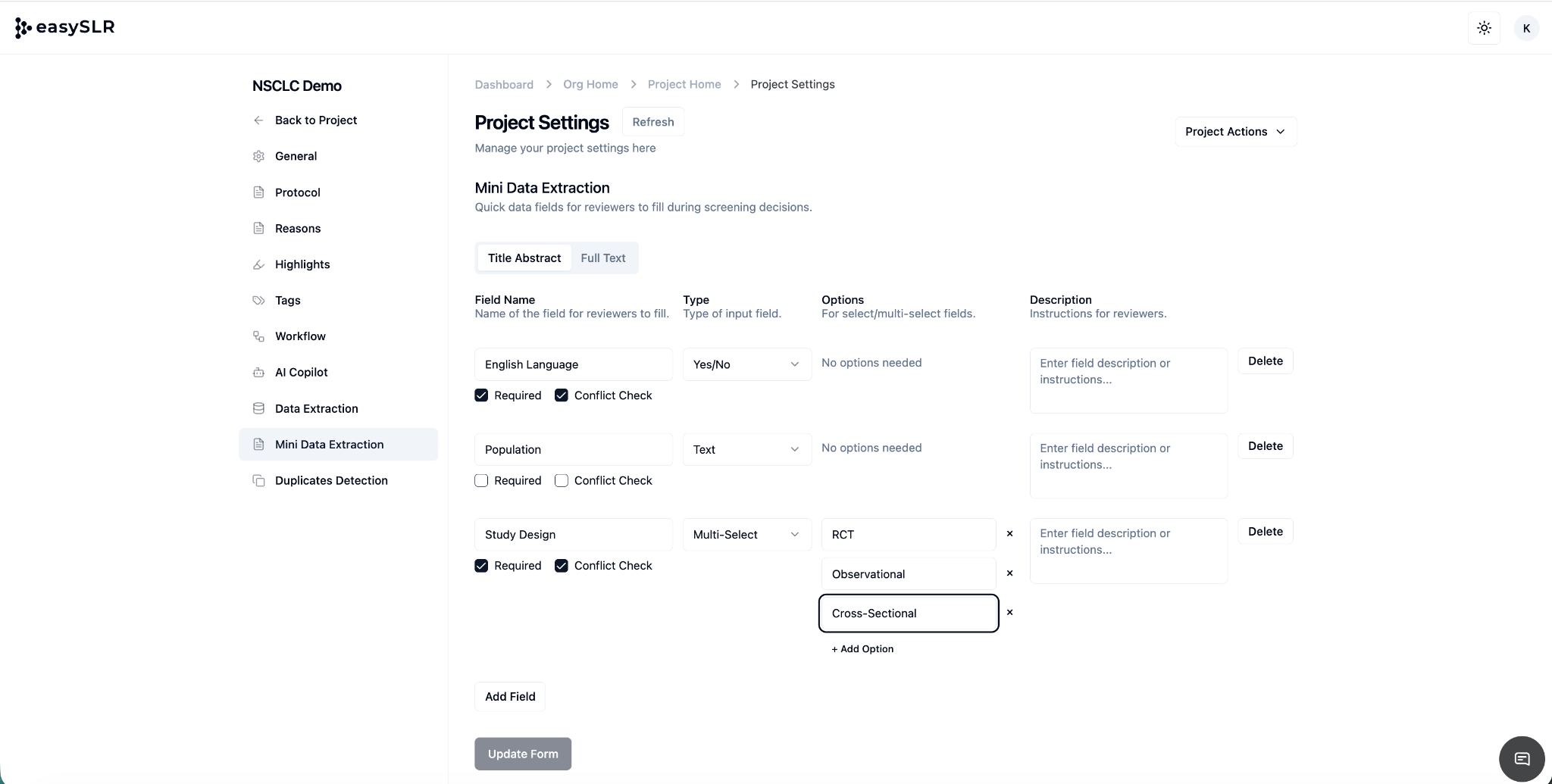Uncheck Required for English Language field

(481, 395)
